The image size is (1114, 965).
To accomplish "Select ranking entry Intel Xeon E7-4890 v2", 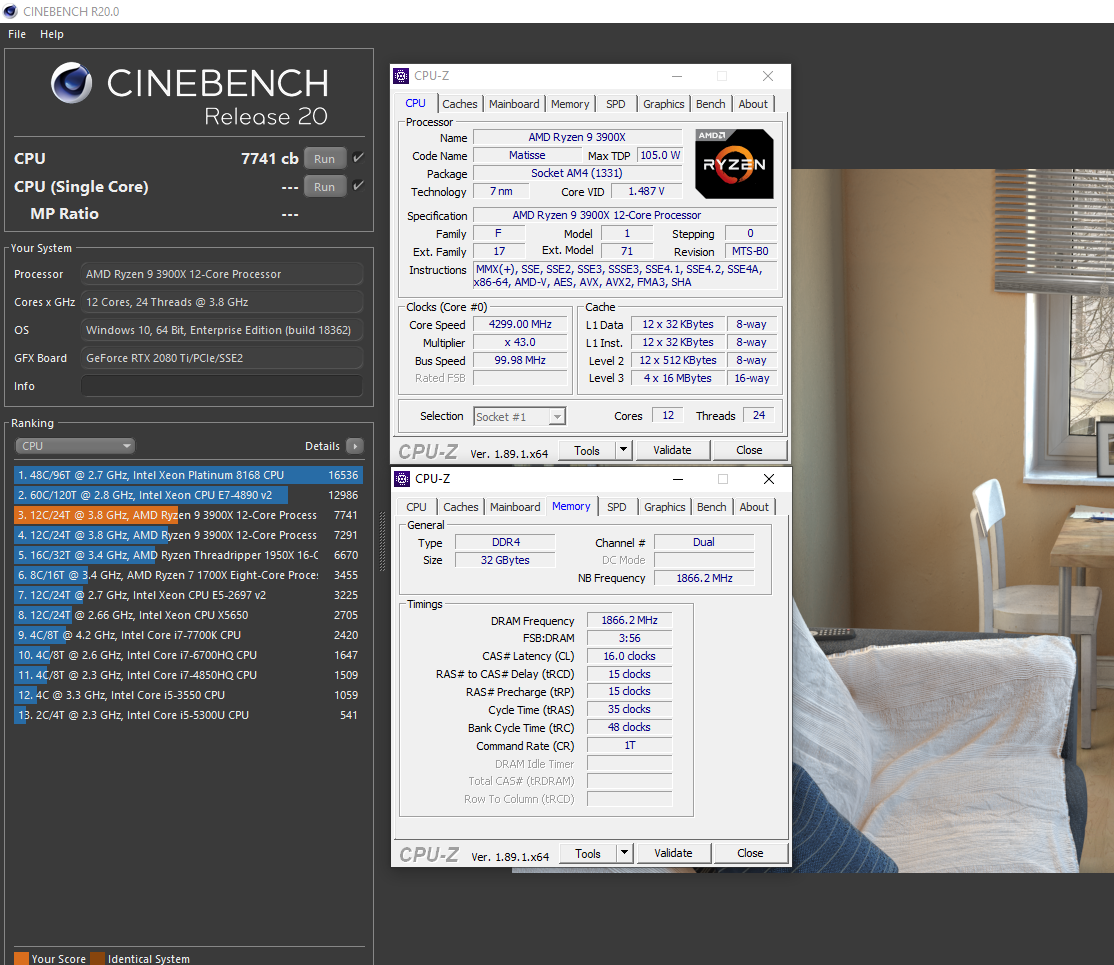I will [188, 495].
